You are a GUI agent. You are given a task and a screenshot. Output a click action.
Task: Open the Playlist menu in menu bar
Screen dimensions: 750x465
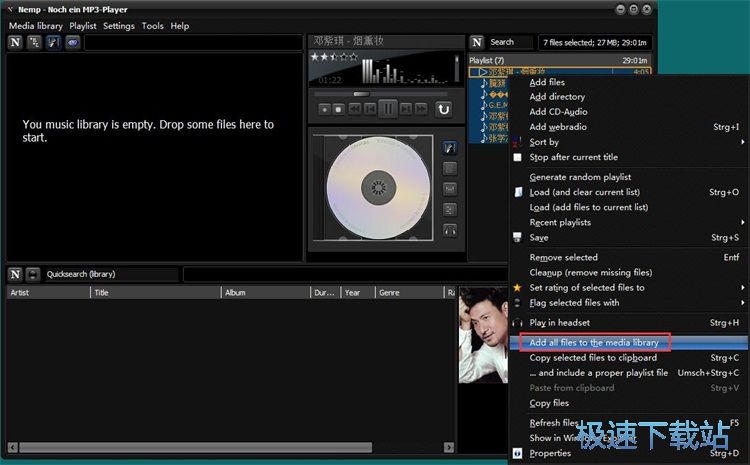(x=83, y=26)
